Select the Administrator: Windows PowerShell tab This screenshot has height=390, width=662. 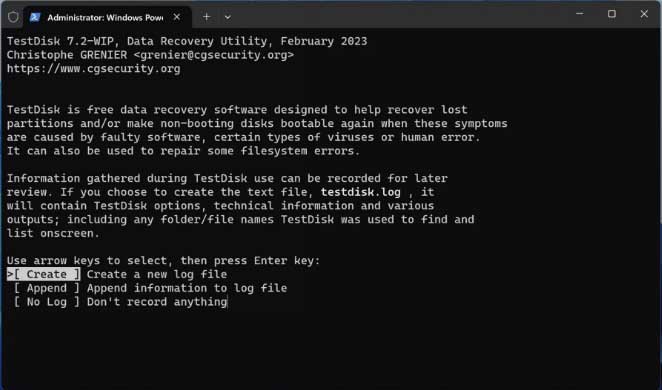[x=107, y=17]
